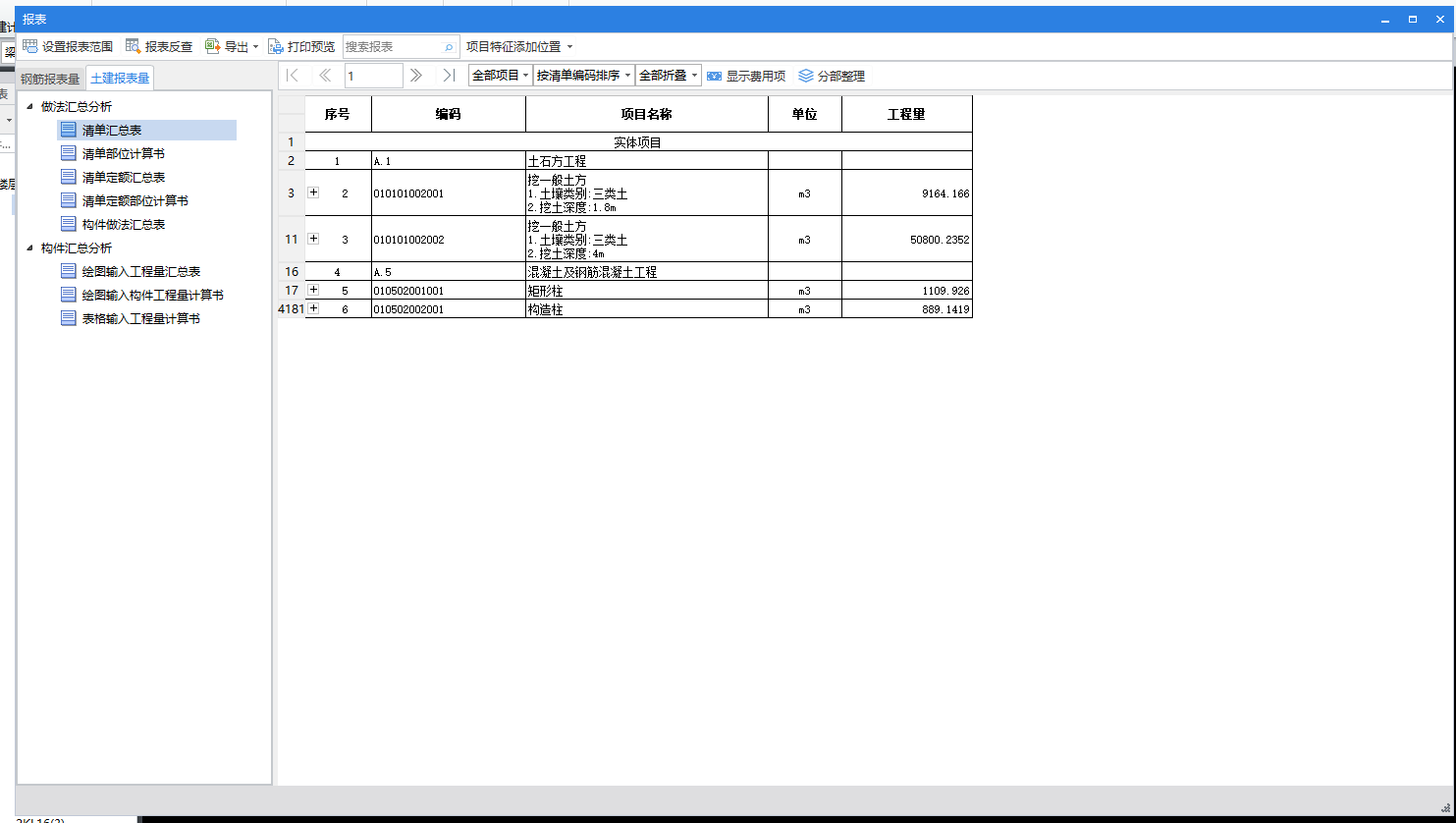Image resolution: width=1456 pixels, height=823 pixels.
Task: Click the 设置报表范围 icon button
Action: click(67, 46)
